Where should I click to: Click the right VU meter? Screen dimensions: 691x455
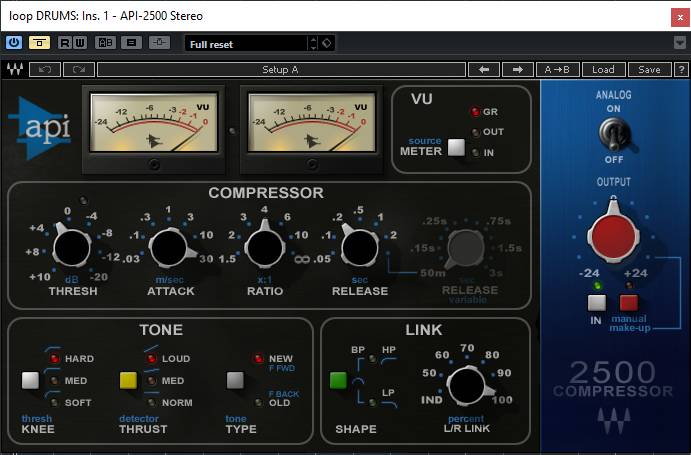point(312,122)
